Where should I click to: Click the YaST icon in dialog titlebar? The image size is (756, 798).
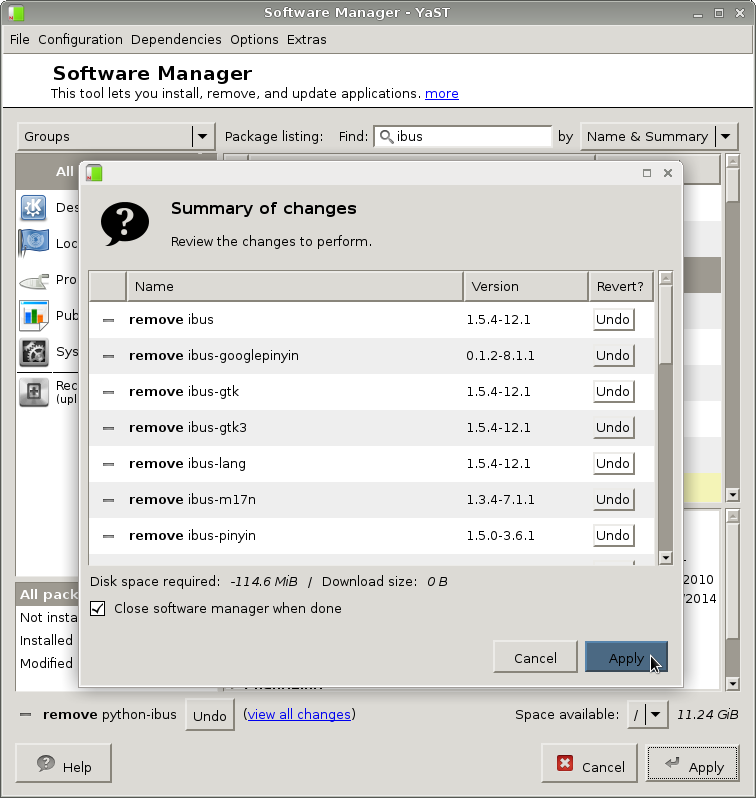click(94, 173)
